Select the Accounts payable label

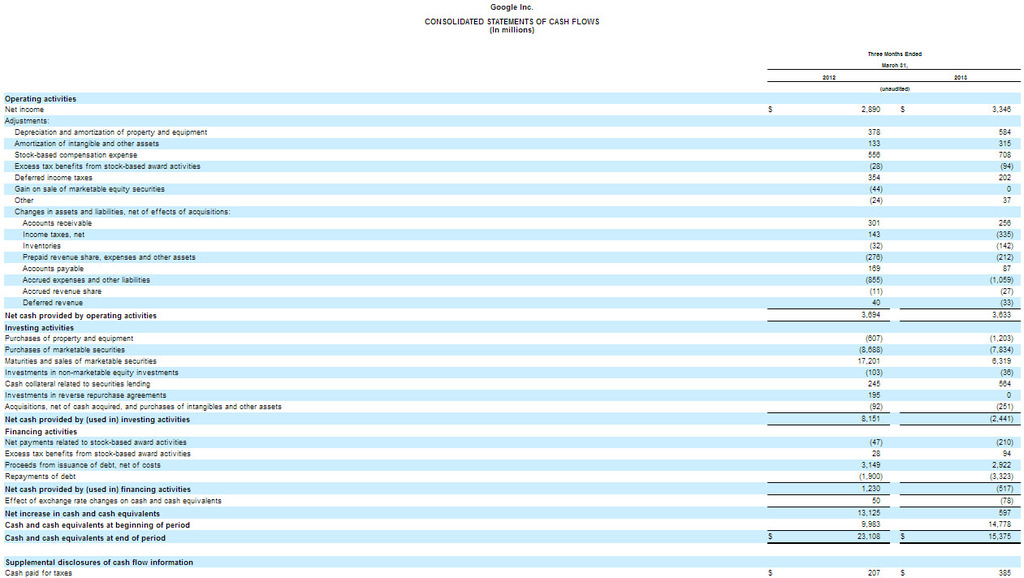pos(53,269)
